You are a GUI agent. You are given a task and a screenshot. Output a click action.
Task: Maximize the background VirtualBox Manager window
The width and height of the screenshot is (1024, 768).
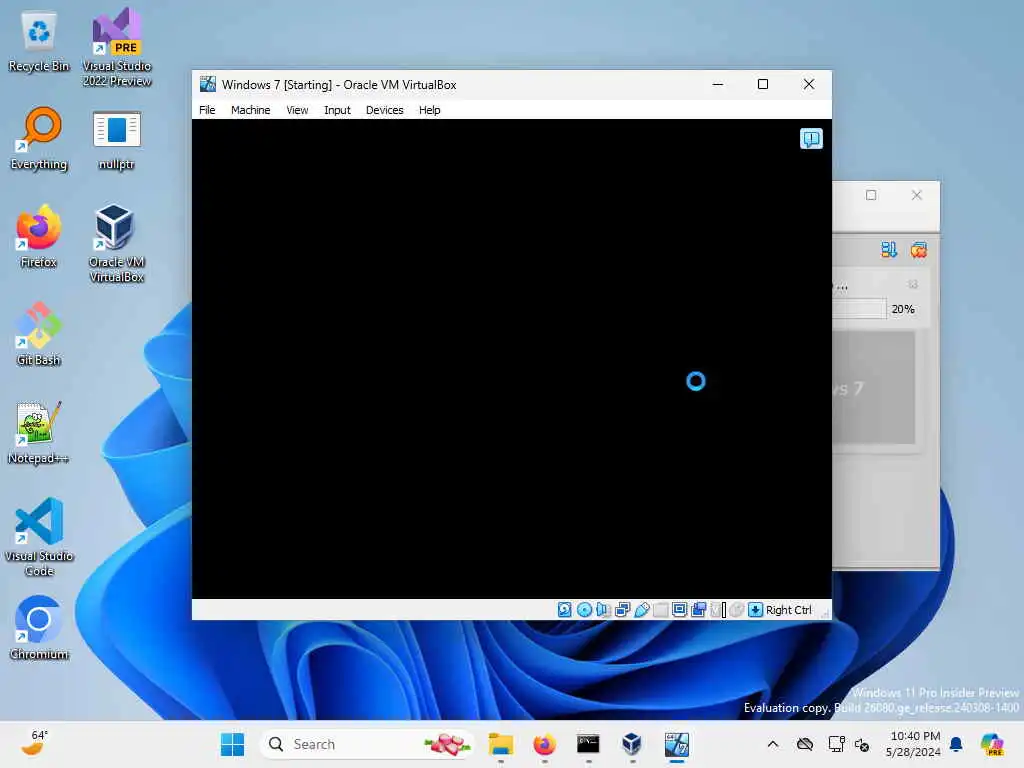pos(871,195)
